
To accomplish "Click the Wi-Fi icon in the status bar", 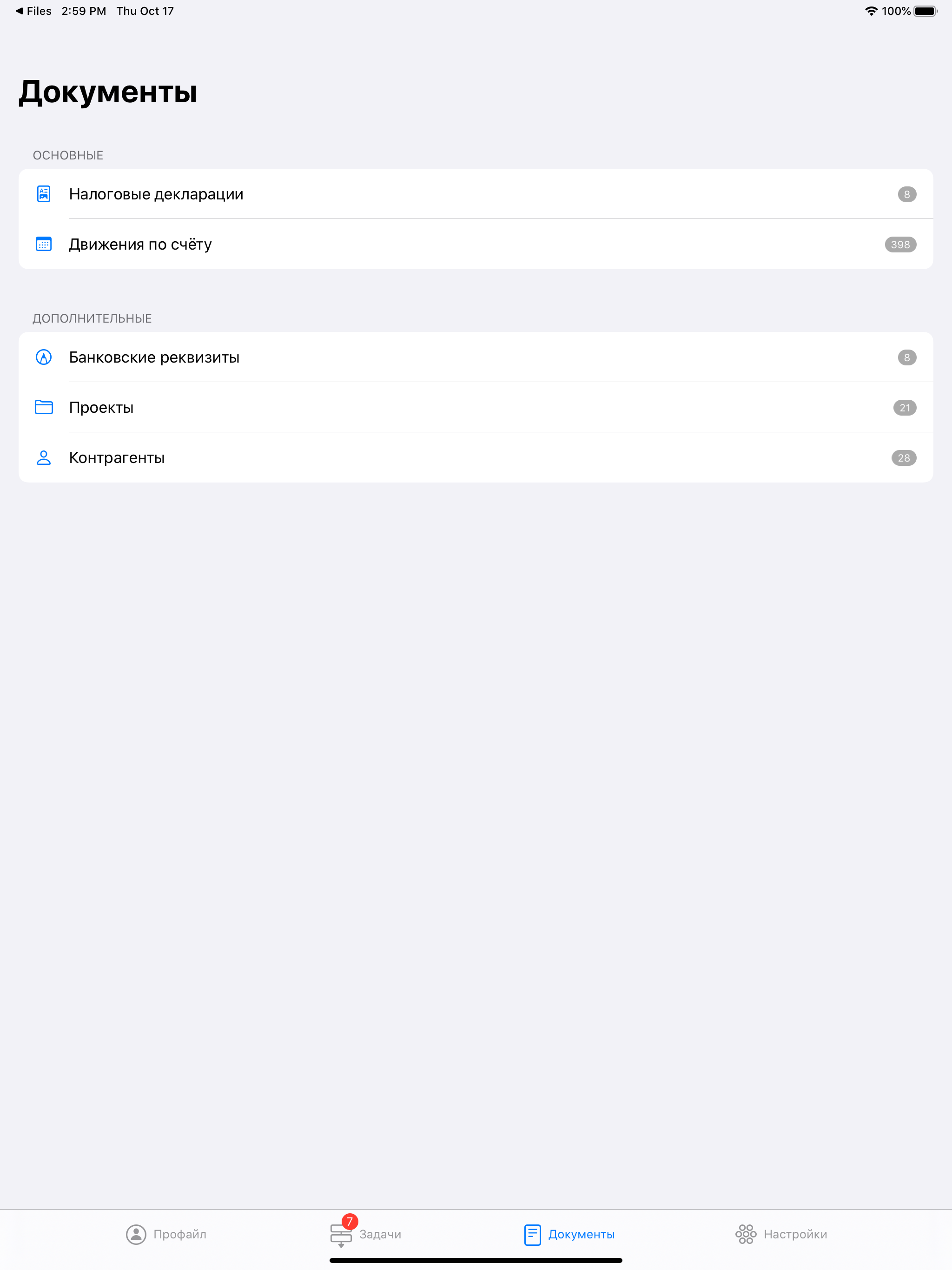I will point(871,10).
